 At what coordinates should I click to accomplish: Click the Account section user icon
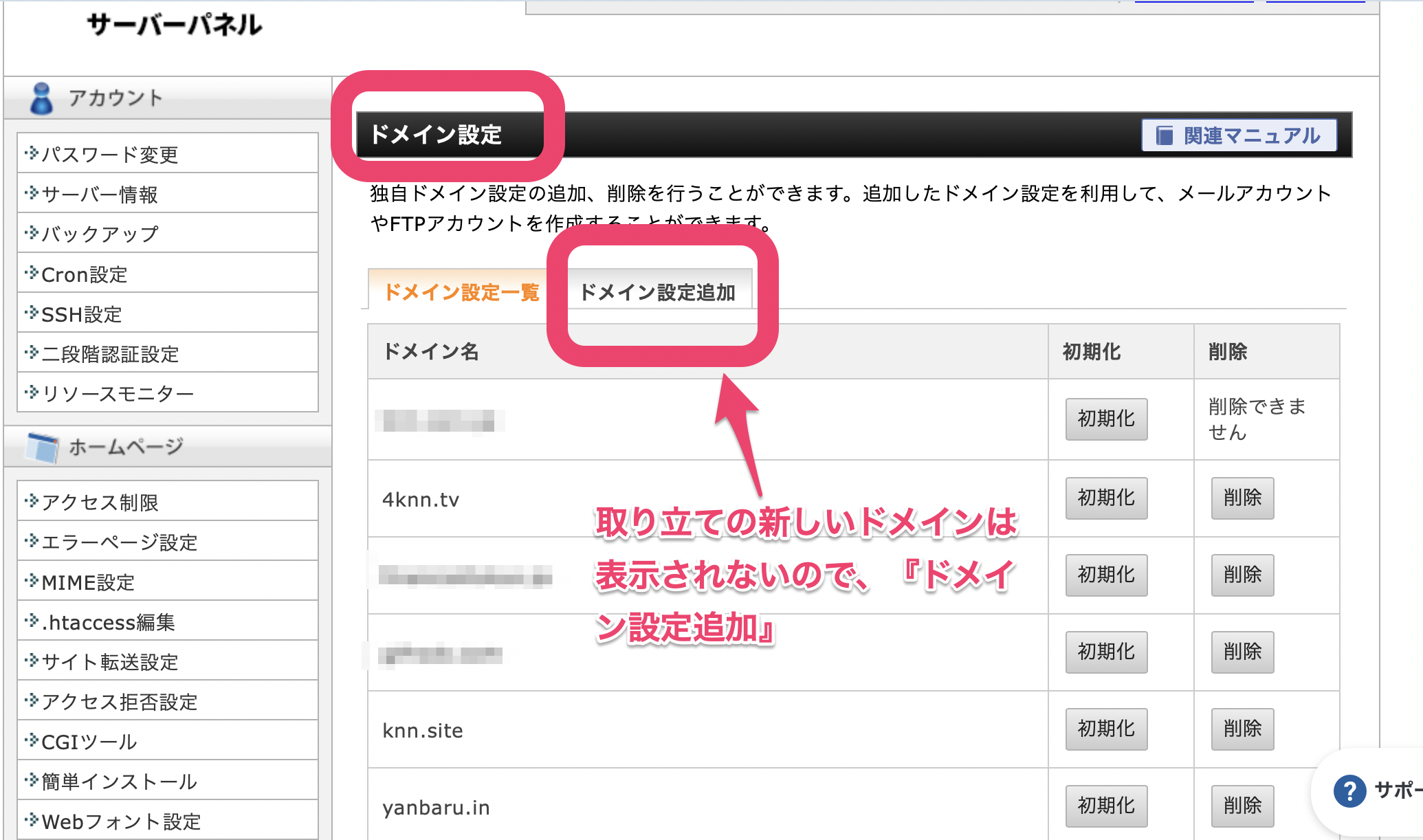click(41, 98)
